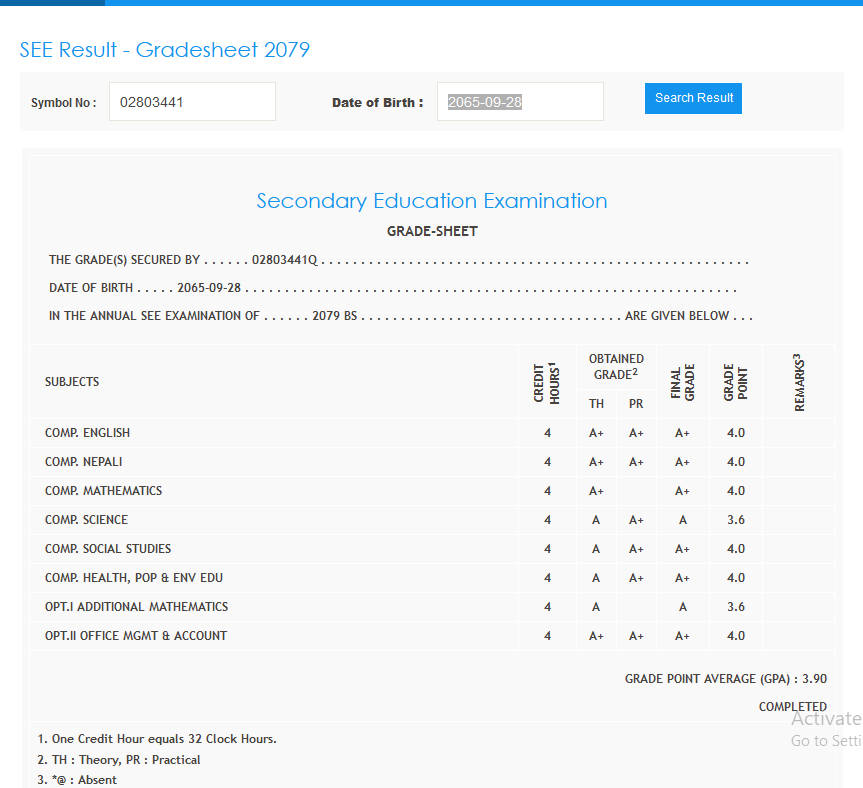Select COMP. HEALTH, POP & ENV EDU row
Screen dimensions: 863x788
coord(134,578)
